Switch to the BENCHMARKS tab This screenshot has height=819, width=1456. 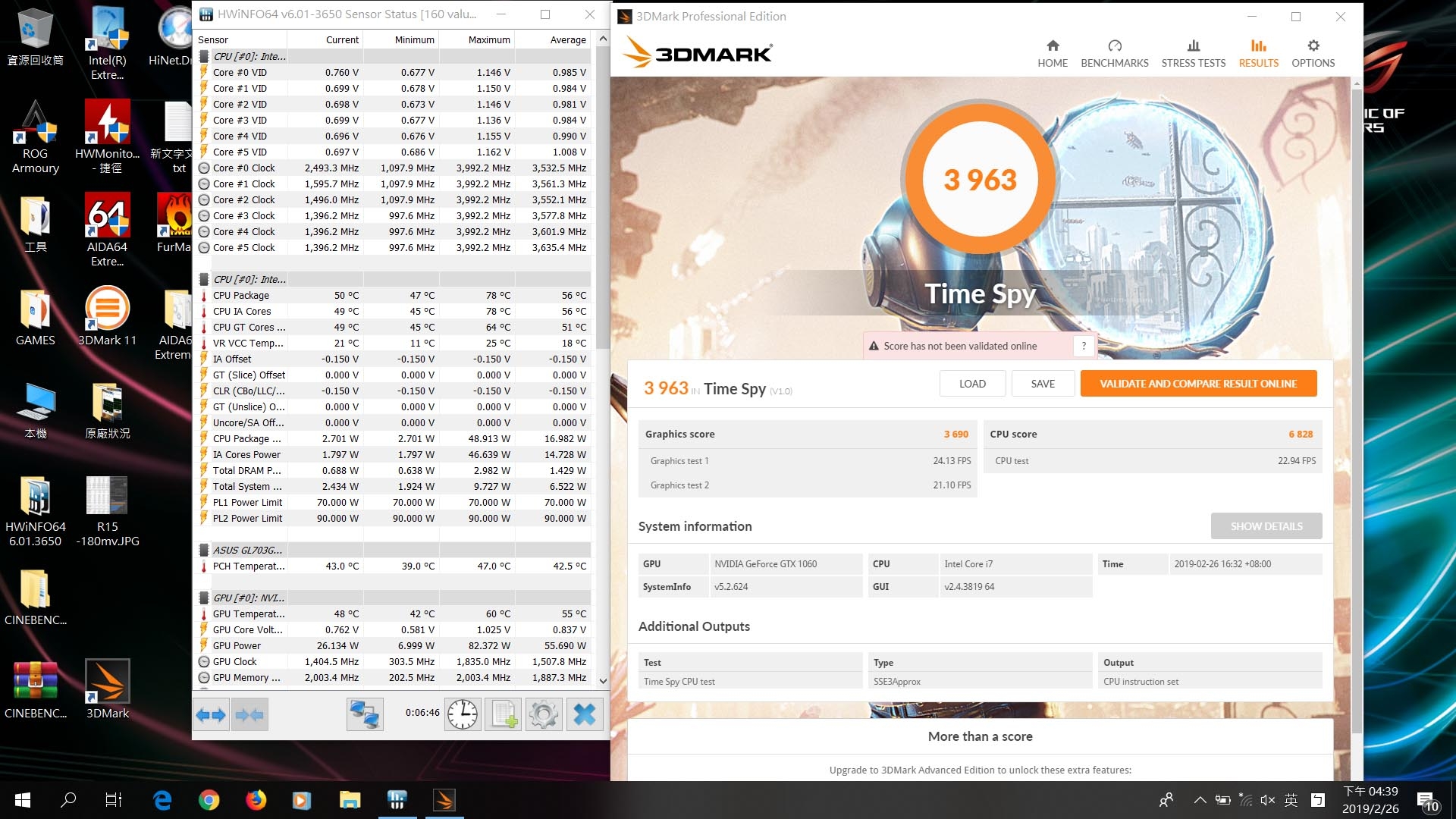1114,54
